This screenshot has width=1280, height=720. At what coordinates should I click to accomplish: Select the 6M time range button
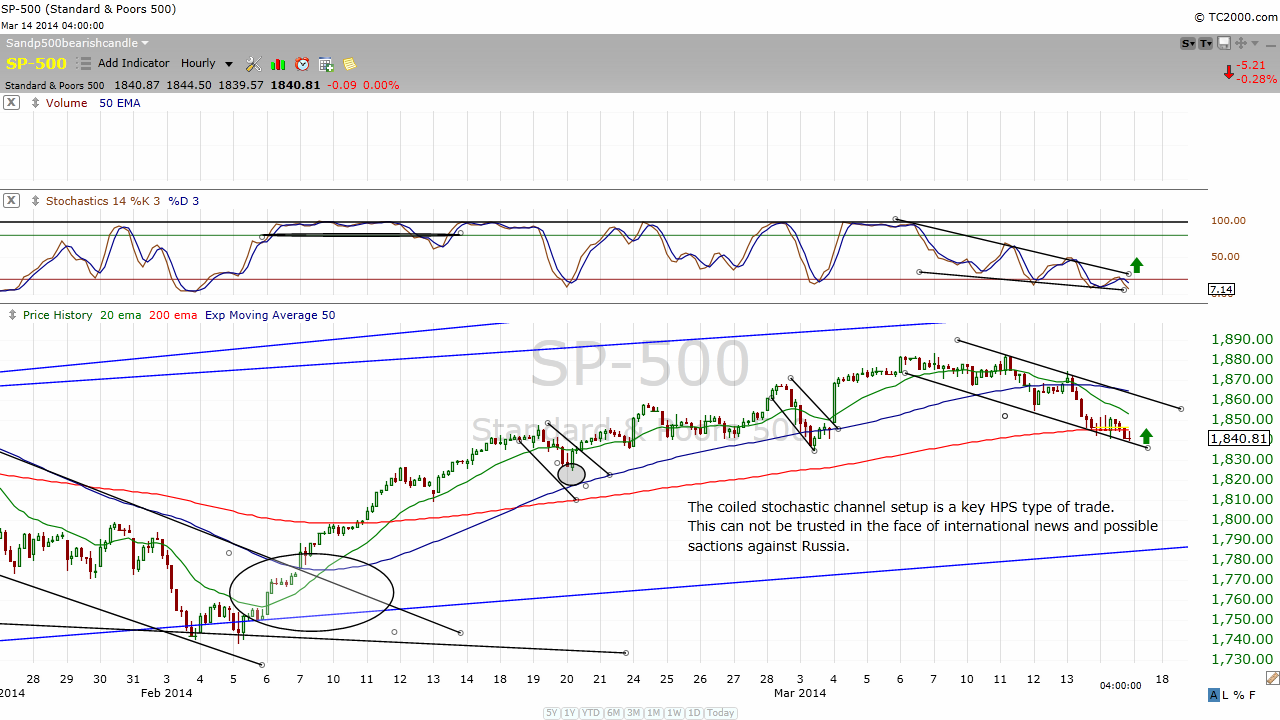613,713
